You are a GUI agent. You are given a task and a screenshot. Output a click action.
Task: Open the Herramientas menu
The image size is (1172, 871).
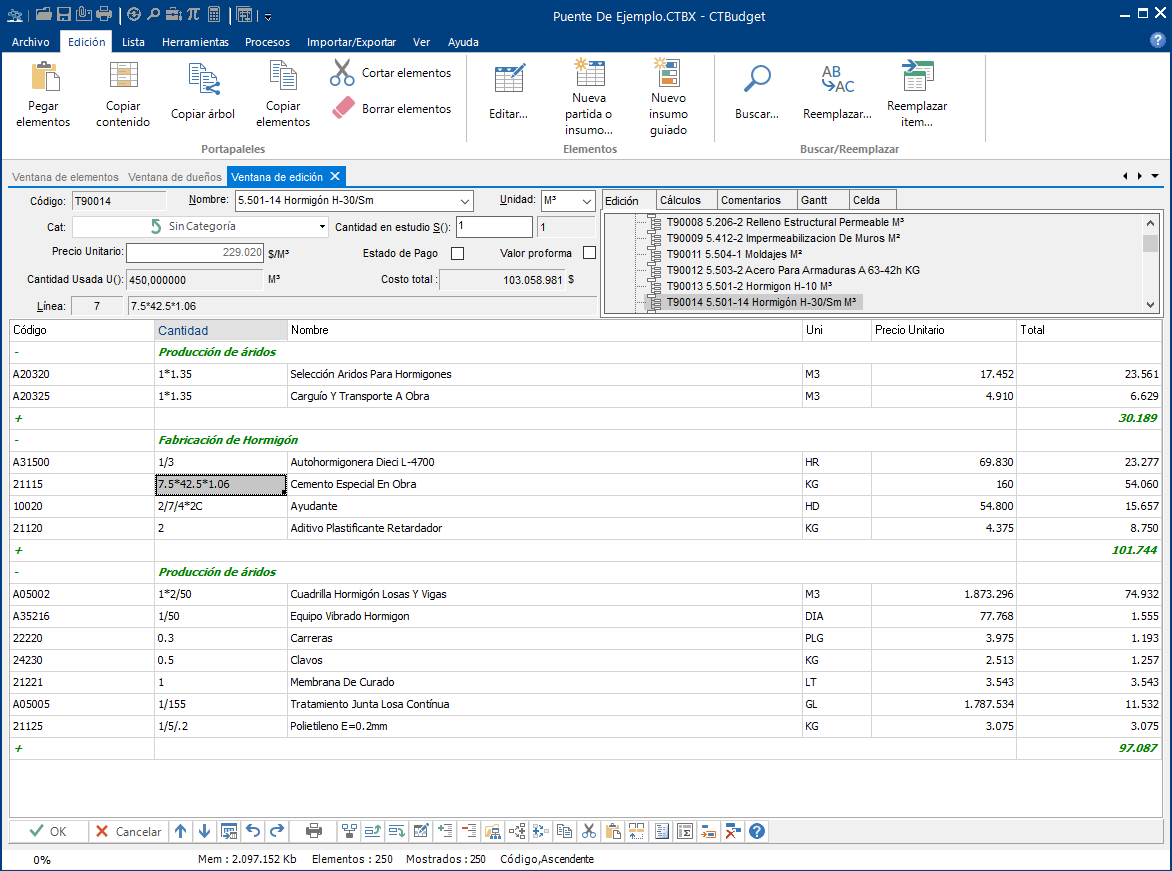tap(195, 42)
